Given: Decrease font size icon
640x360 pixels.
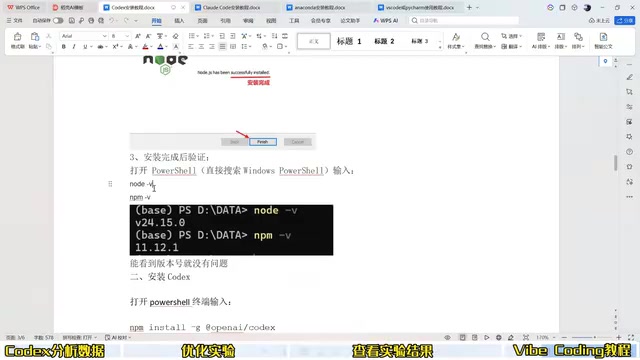Looking at the screenshot, I should click(148, 36).
